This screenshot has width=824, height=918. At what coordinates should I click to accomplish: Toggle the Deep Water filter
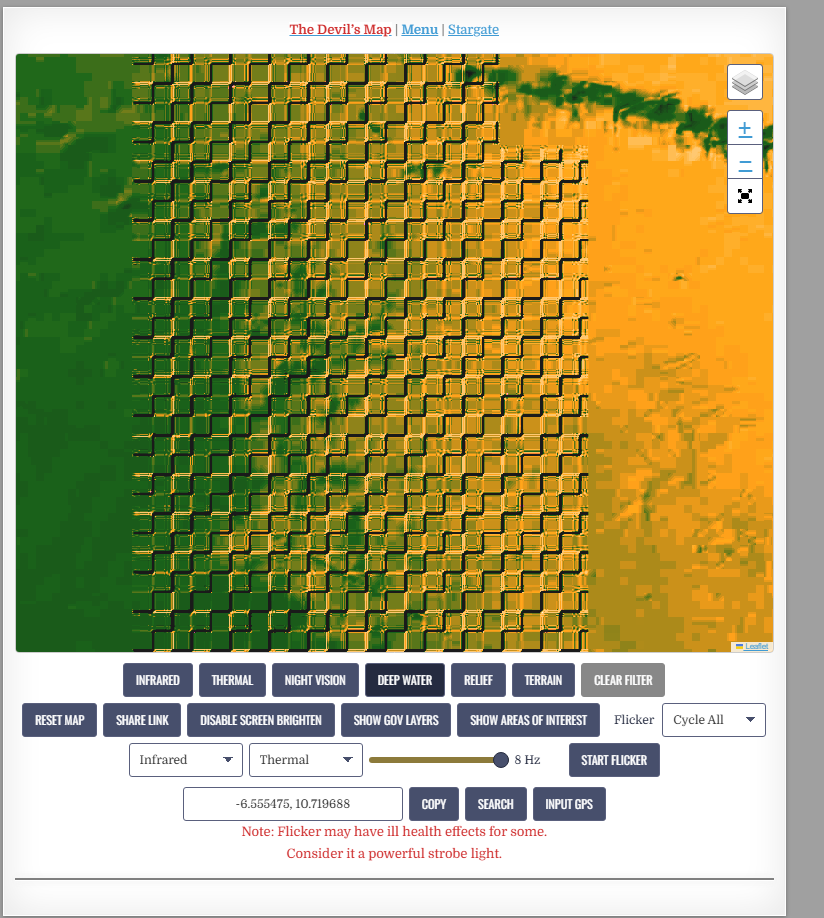coord(405,680)
